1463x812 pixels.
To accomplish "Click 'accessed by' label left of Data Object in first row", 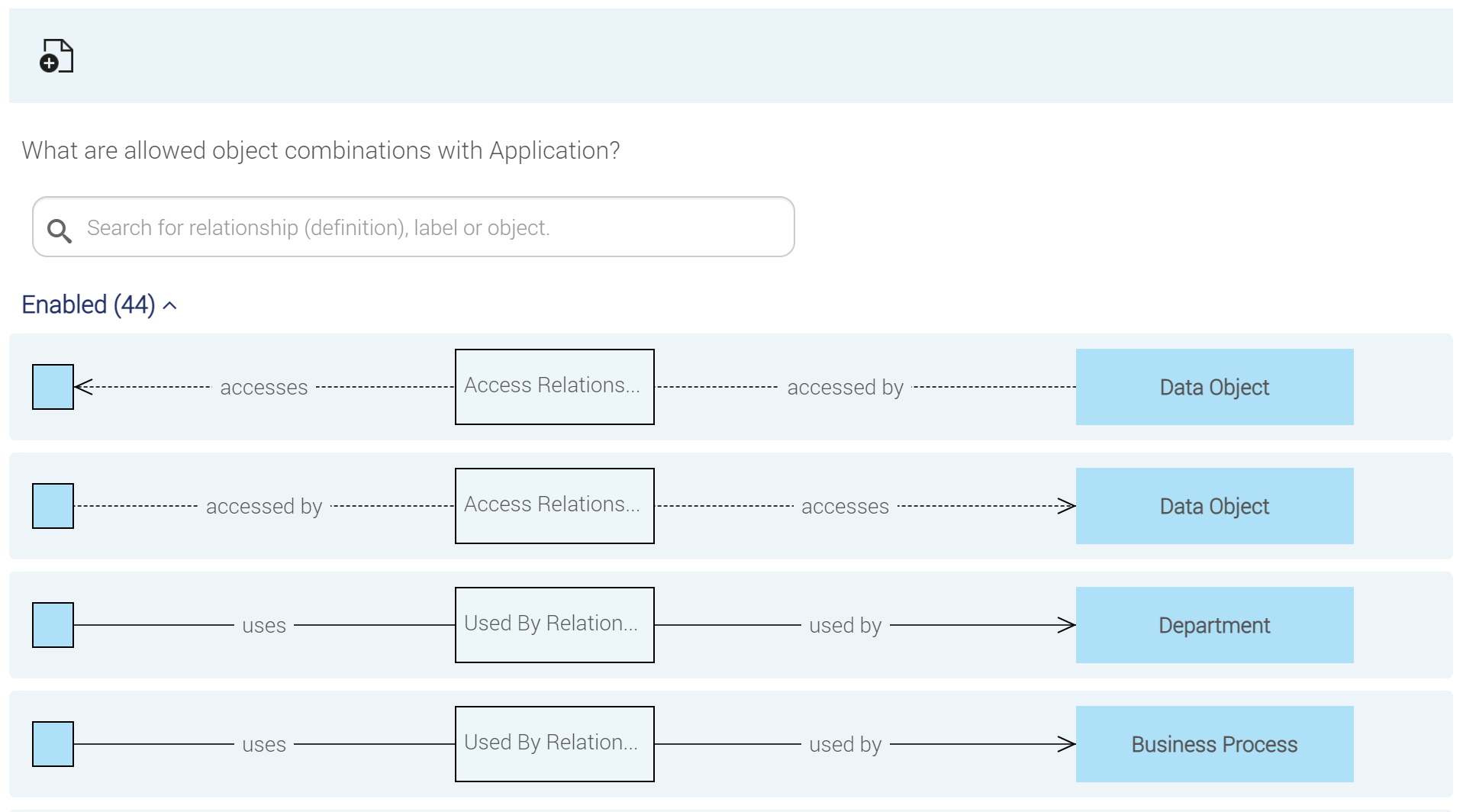I will pos(845,388).
